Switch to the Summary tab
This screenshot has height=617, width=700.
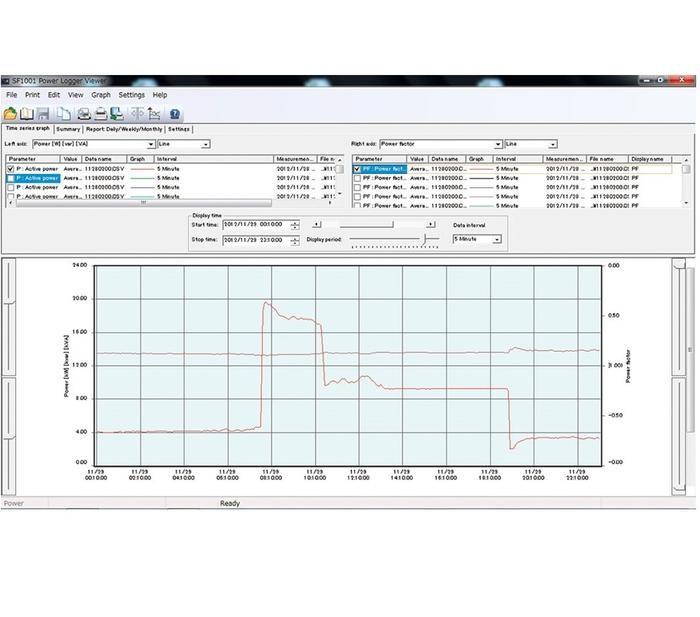68,129
